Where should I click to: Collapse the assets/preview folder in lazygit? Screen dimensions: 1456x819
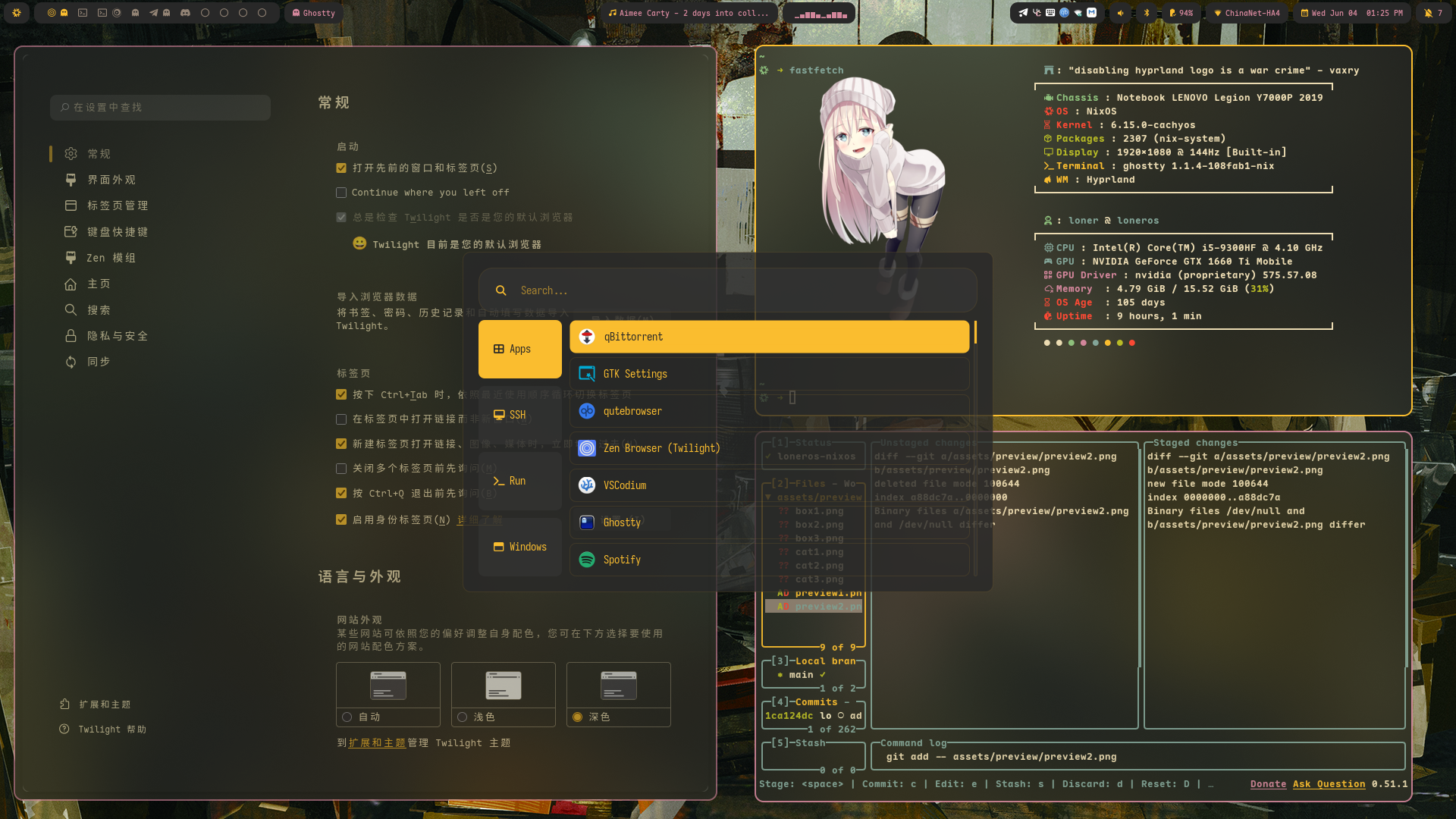tap(815, 497)
